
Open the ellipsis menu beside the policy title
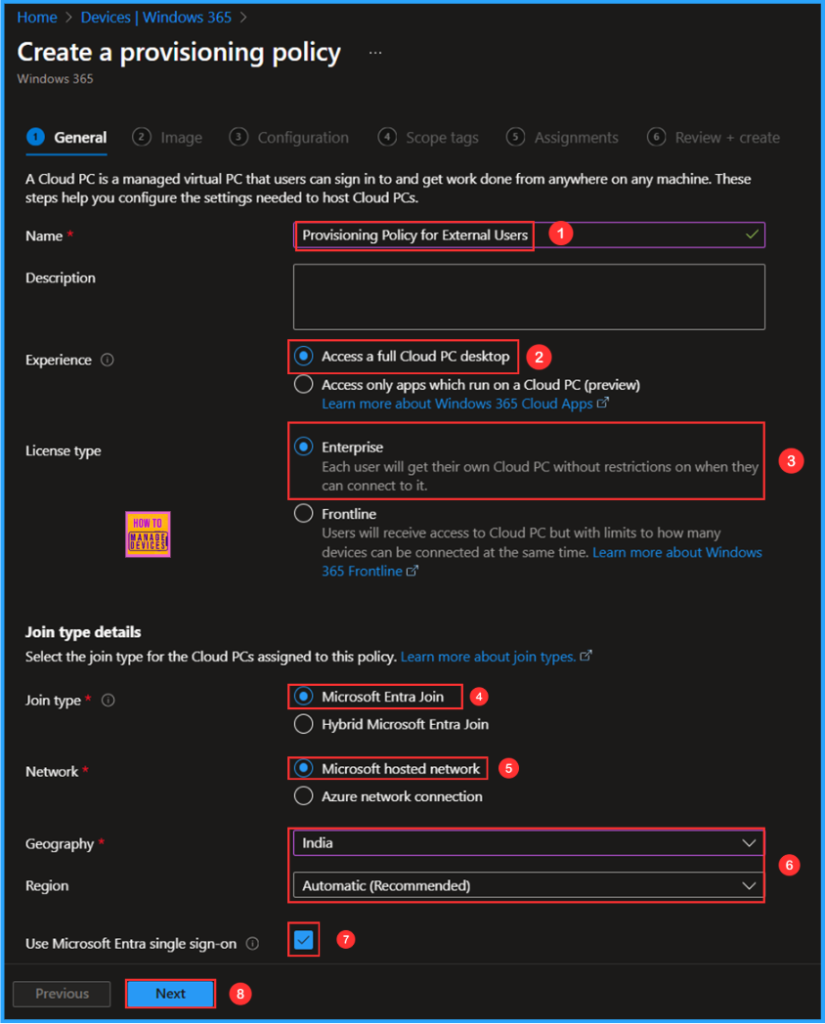375,52
